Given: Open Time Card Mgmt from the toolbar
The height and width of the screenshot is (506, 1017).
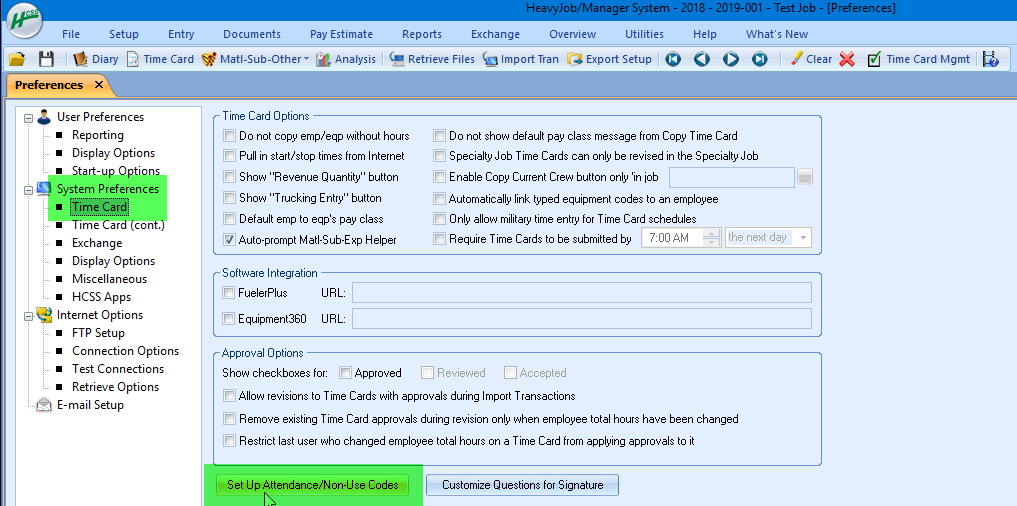Looking at the screenshot, I should (x=919, y=59).
